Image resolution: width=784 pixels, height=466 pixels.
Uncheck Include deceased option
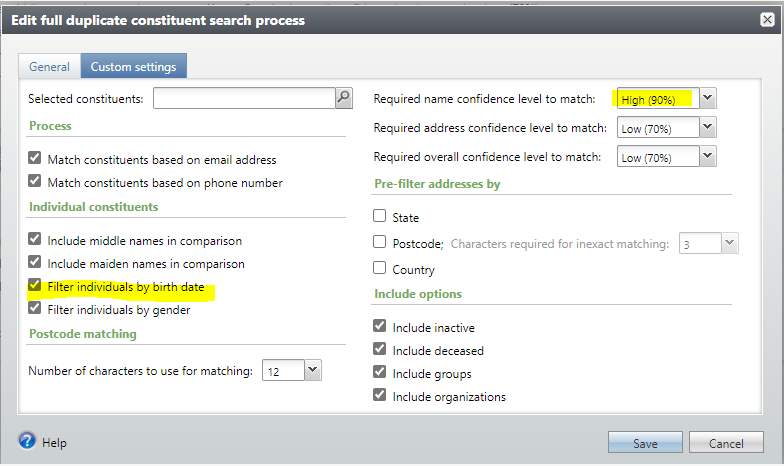(380, 350)
